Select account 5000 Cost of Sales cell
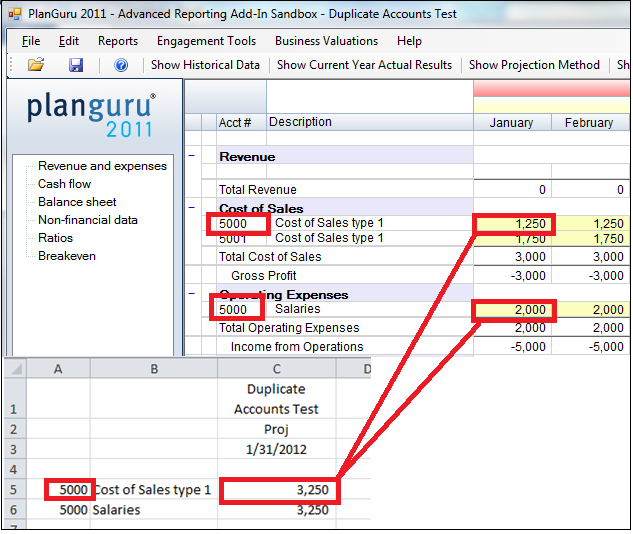Viewport: 633px width, 534px height. pyautogui.click(x=237, y=224)
